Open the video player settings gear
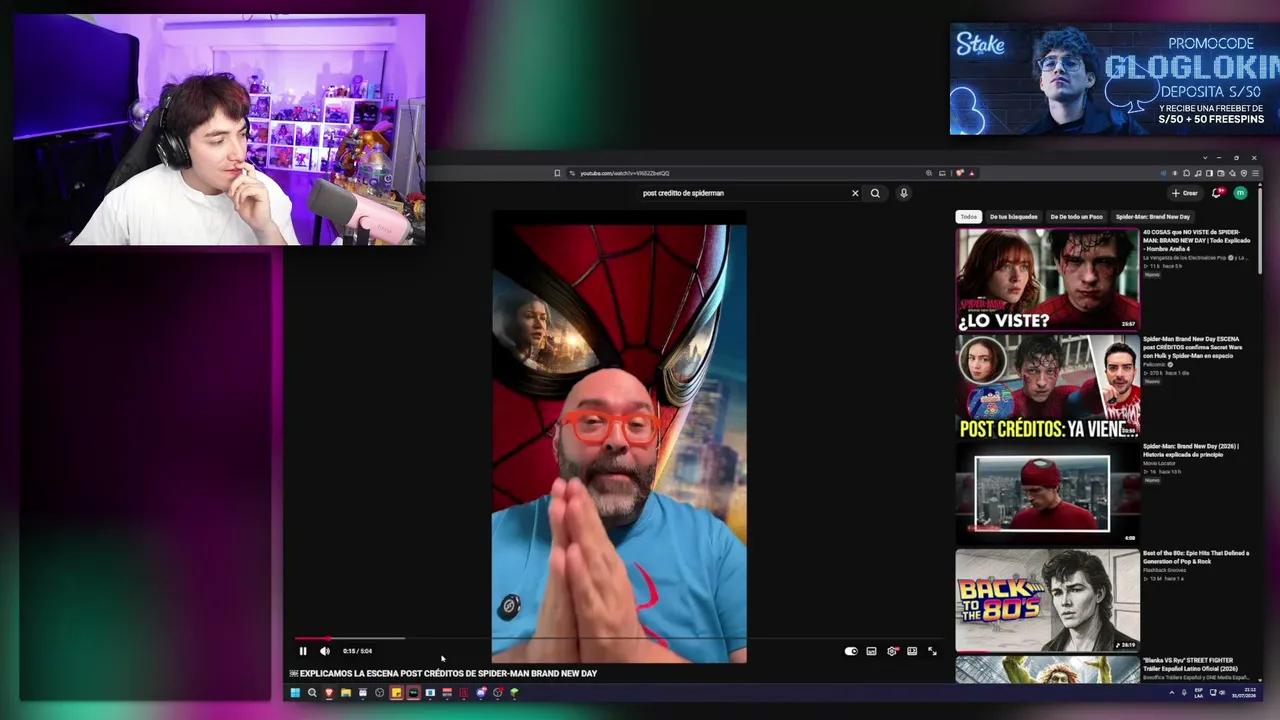Screen dimensions: 1280x720 (x=892, y=651)
